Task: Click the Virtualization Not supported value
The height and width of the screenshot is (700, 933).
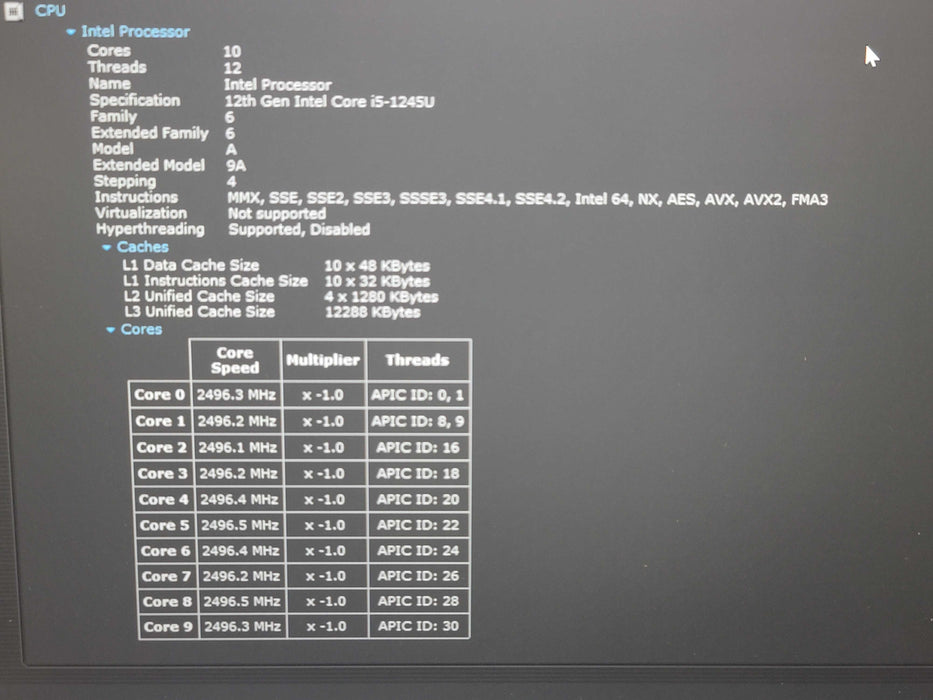Action: (277, 213)
